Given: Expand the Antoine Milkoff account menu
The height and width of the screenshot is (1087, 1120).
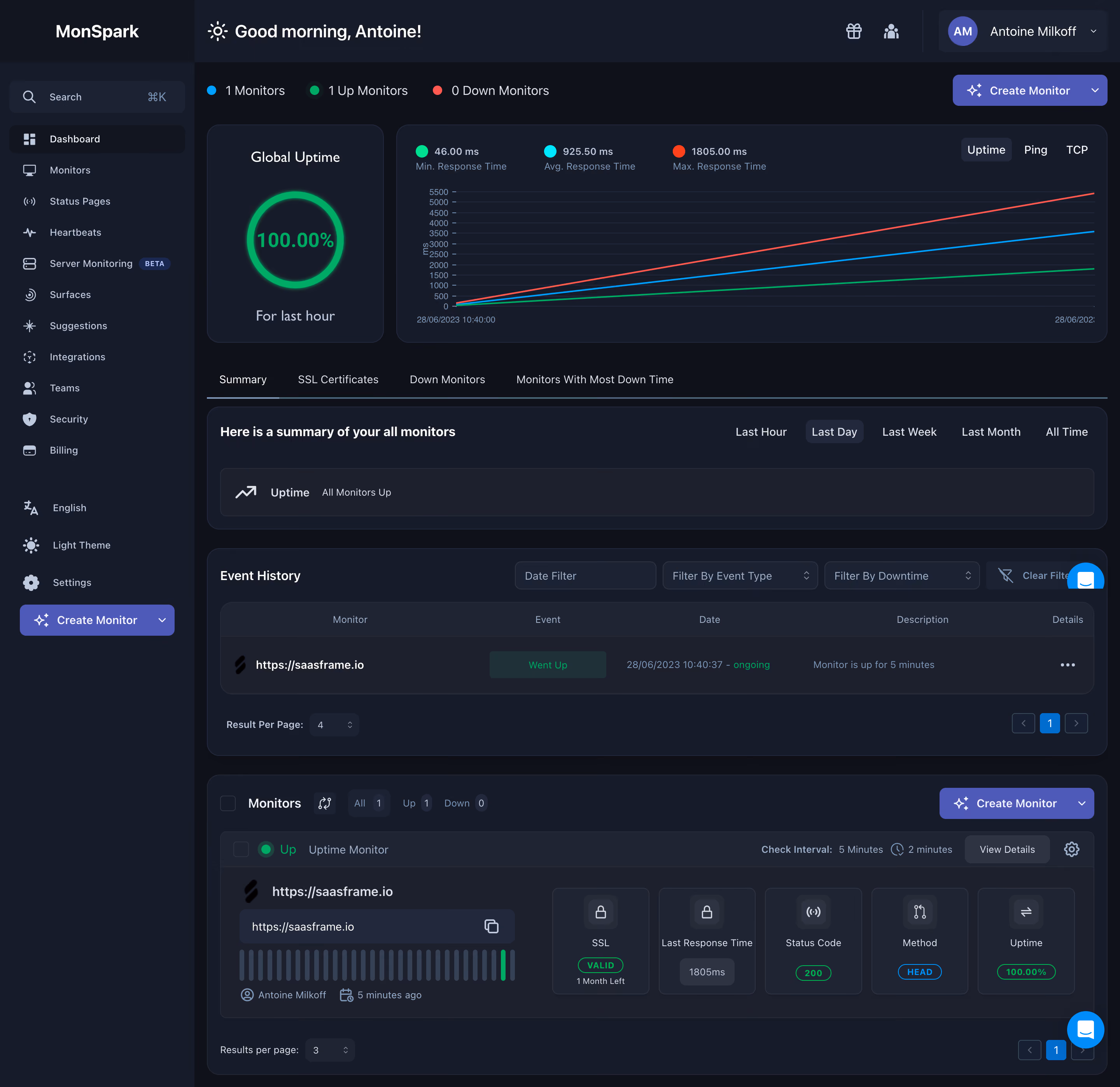Looking at the screenshot, I should tap(1023, 32).
